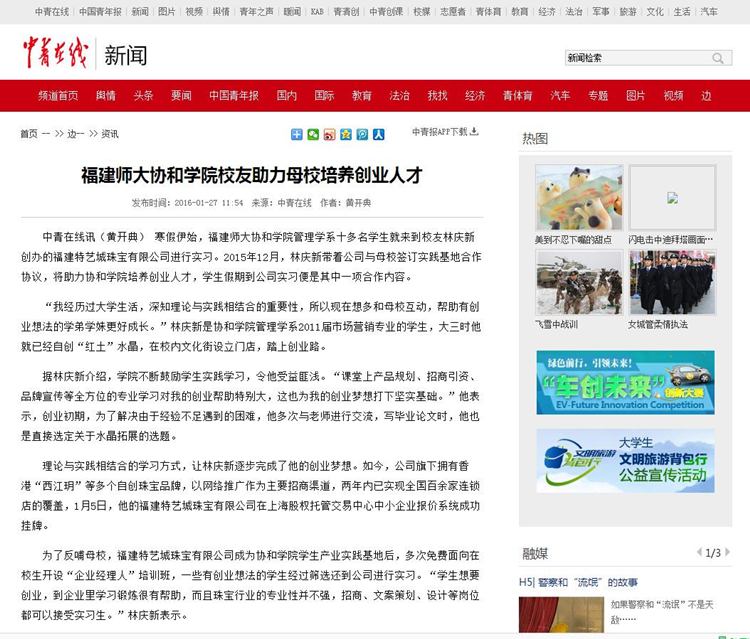This screenshot has height=639, width=750.
Task: Click 作者：黄开典 author text
Action: pyautogui.click(x=345, y=203)
